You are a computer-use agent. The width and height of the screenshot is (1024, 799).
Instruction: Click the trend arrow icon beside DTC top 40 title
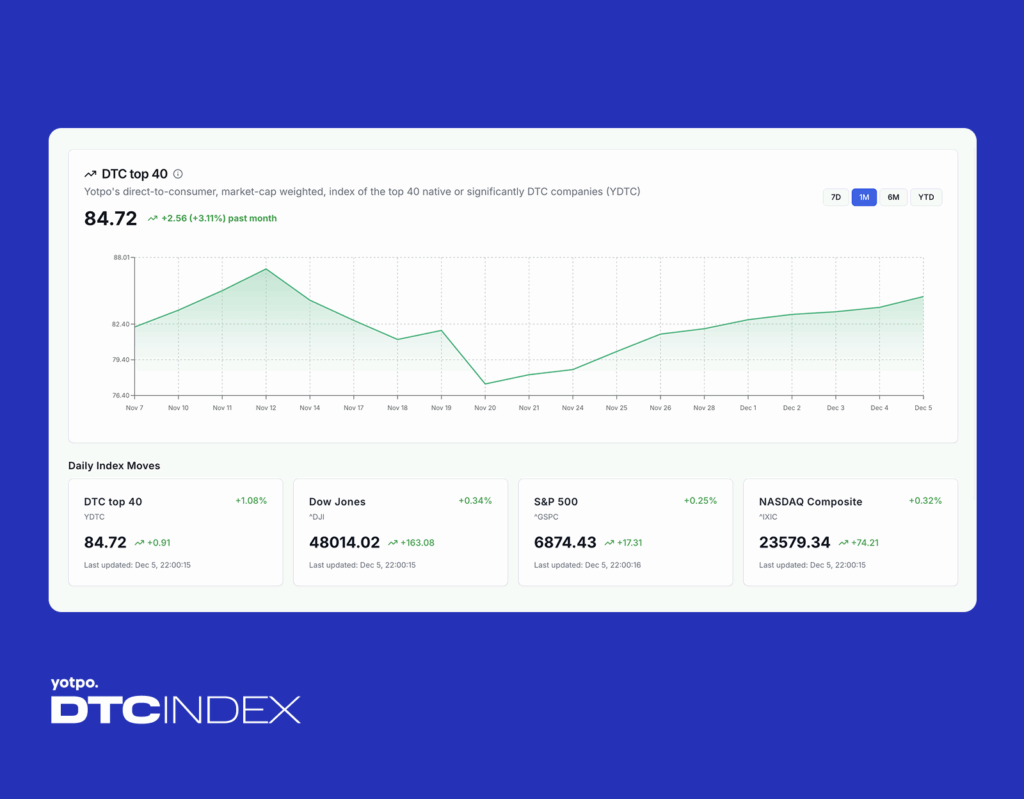tap(89, 174)
